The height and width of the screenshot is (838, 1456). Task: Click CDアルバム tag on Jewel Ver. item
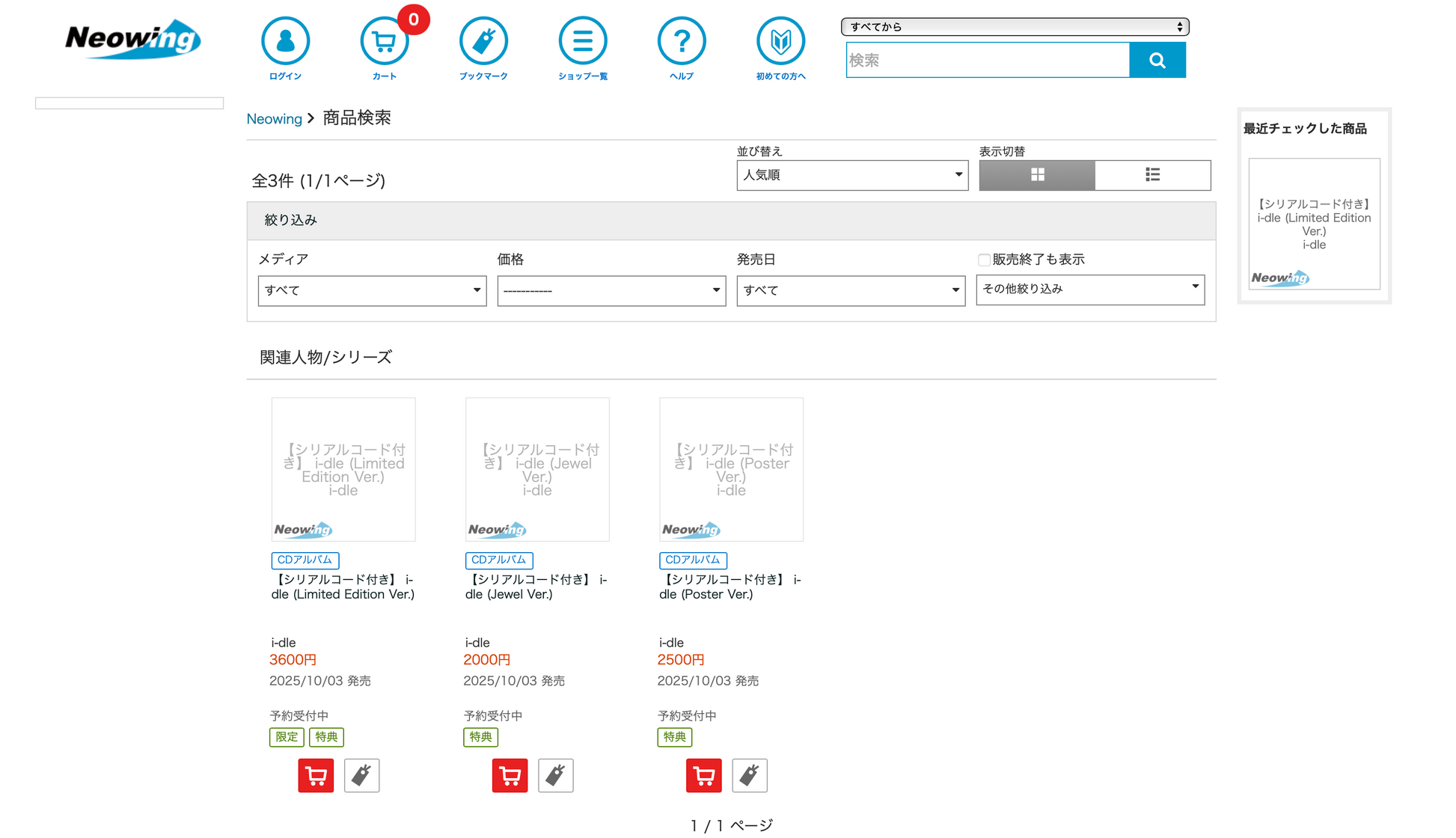(x=499, y=560)
